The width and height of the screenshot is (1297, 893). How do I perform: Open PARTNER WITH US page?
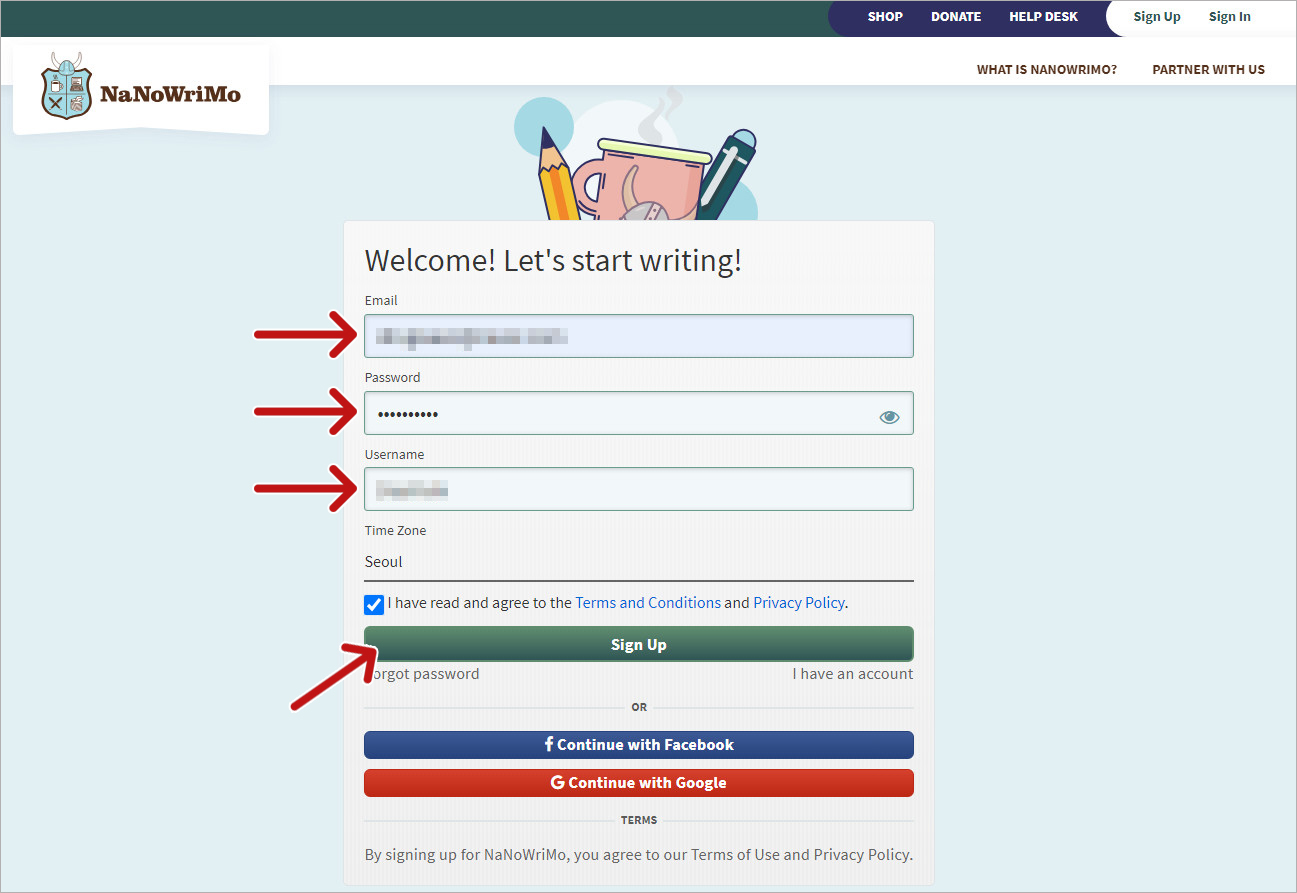[1208, 70]
